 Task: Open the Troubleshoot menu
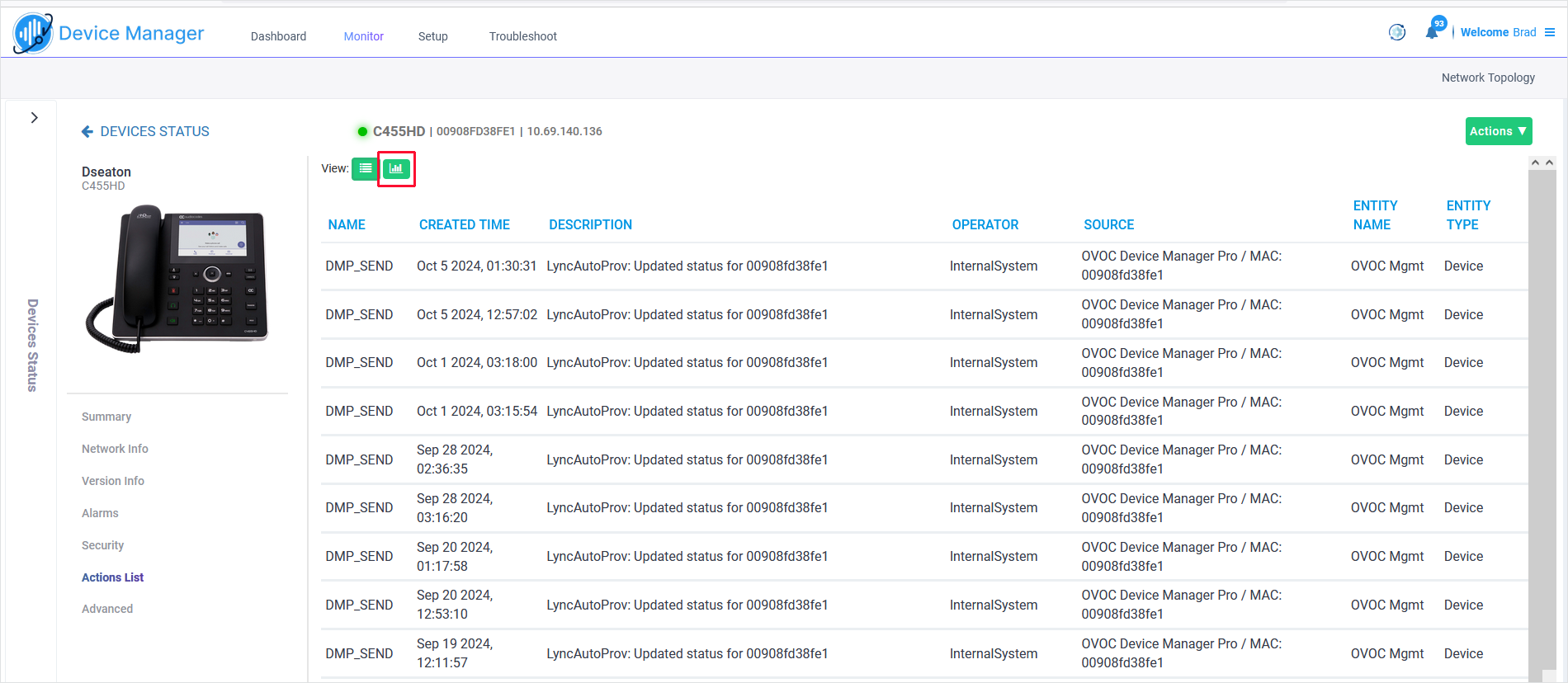point(522,36)
